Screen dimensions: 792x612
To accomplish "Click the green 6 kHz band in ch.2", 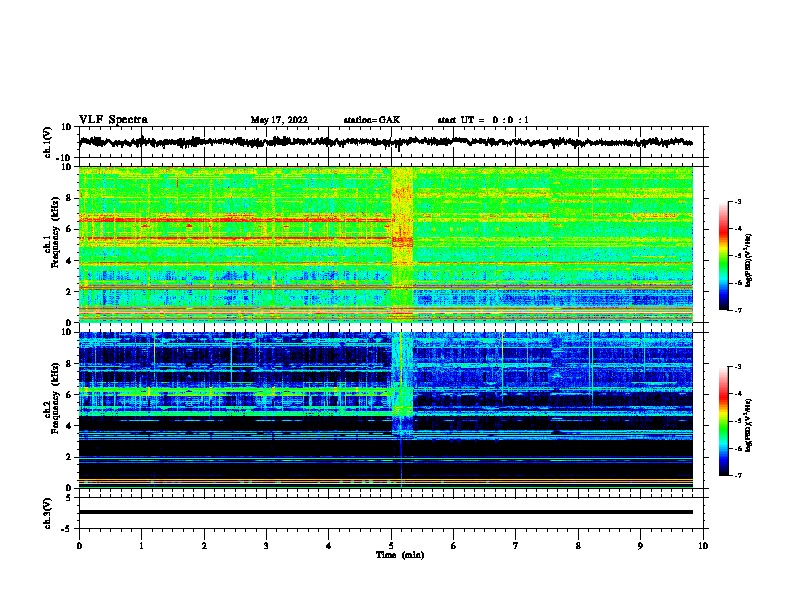I will pyautogui.click(x=235, y=390).
